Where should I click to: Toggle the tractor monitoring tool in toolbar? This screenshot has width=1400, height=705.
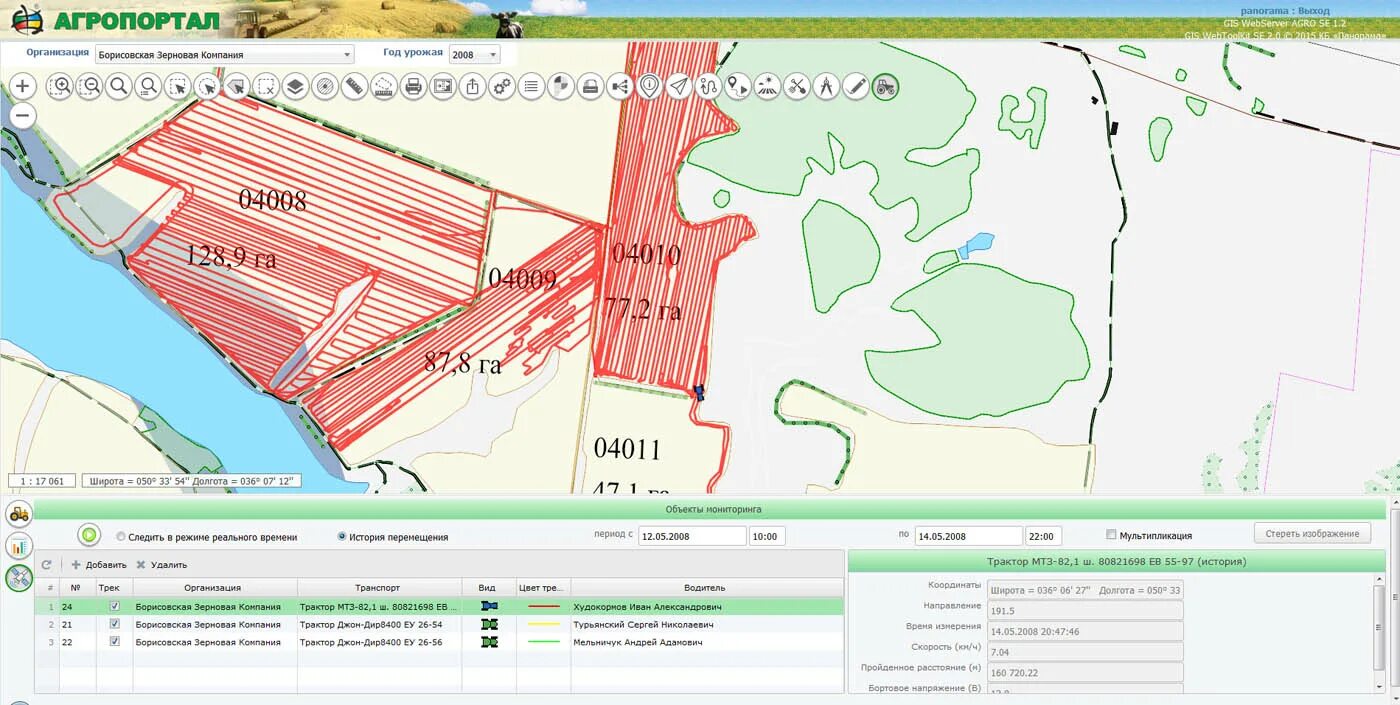pos(886,86)
